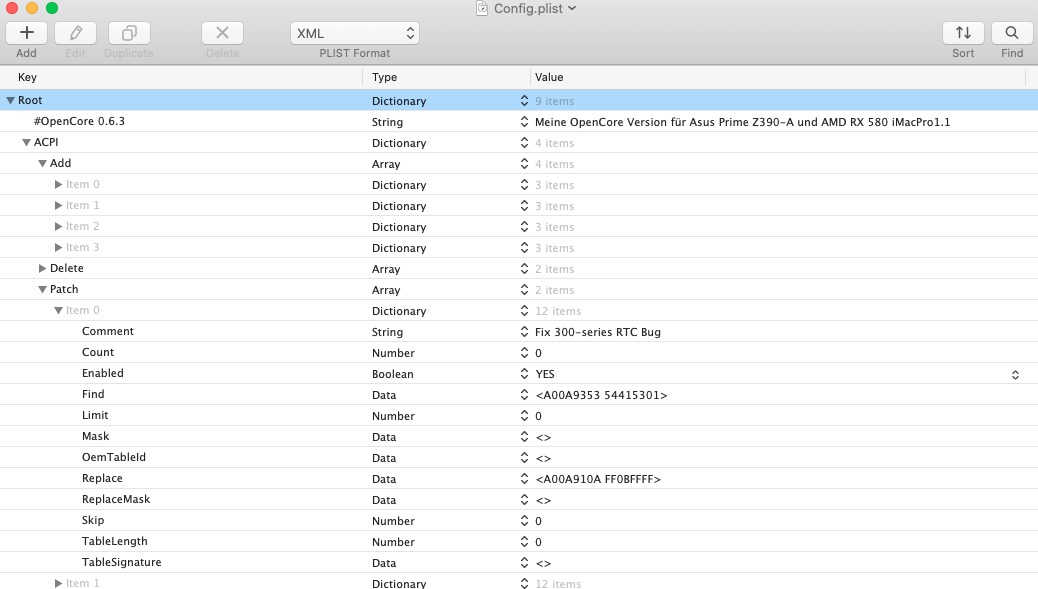Select the Replace row key
The width and height of the screenshot is (1038, 589).
(x=102, y=479)
